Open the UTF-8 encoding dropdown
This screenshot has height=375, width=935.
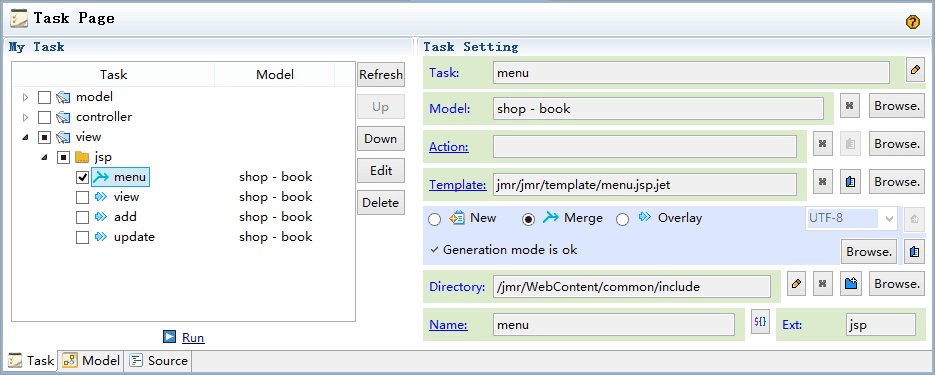[x=890, y=218]
